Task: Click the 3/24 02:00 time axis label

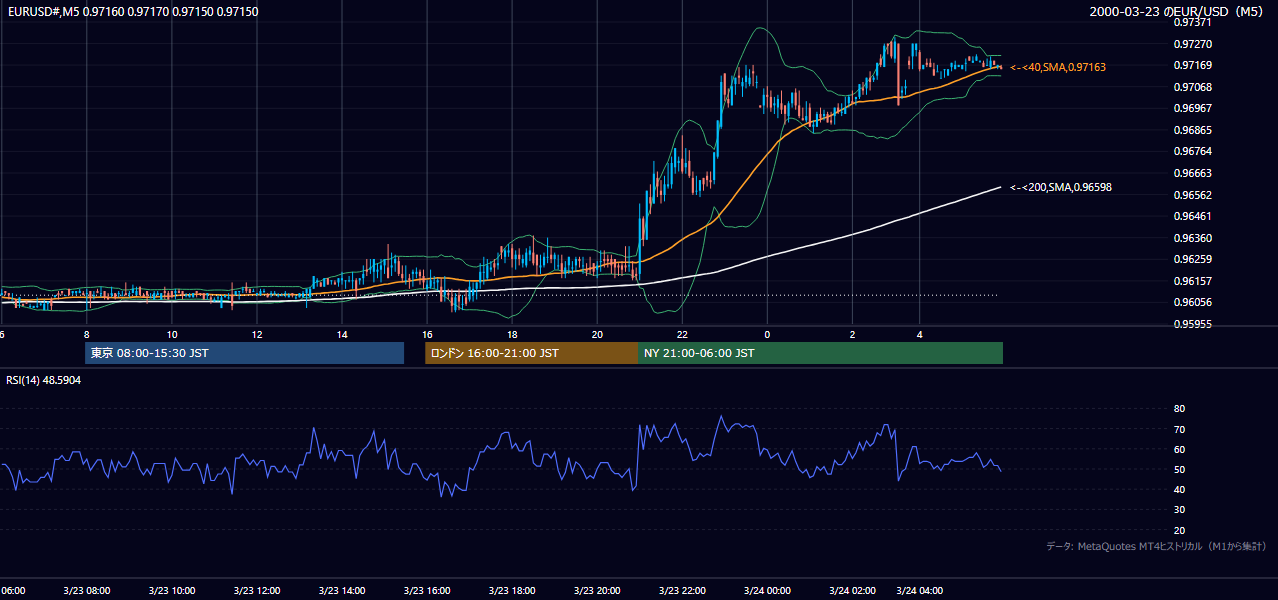Action: [x=852, y=590]
